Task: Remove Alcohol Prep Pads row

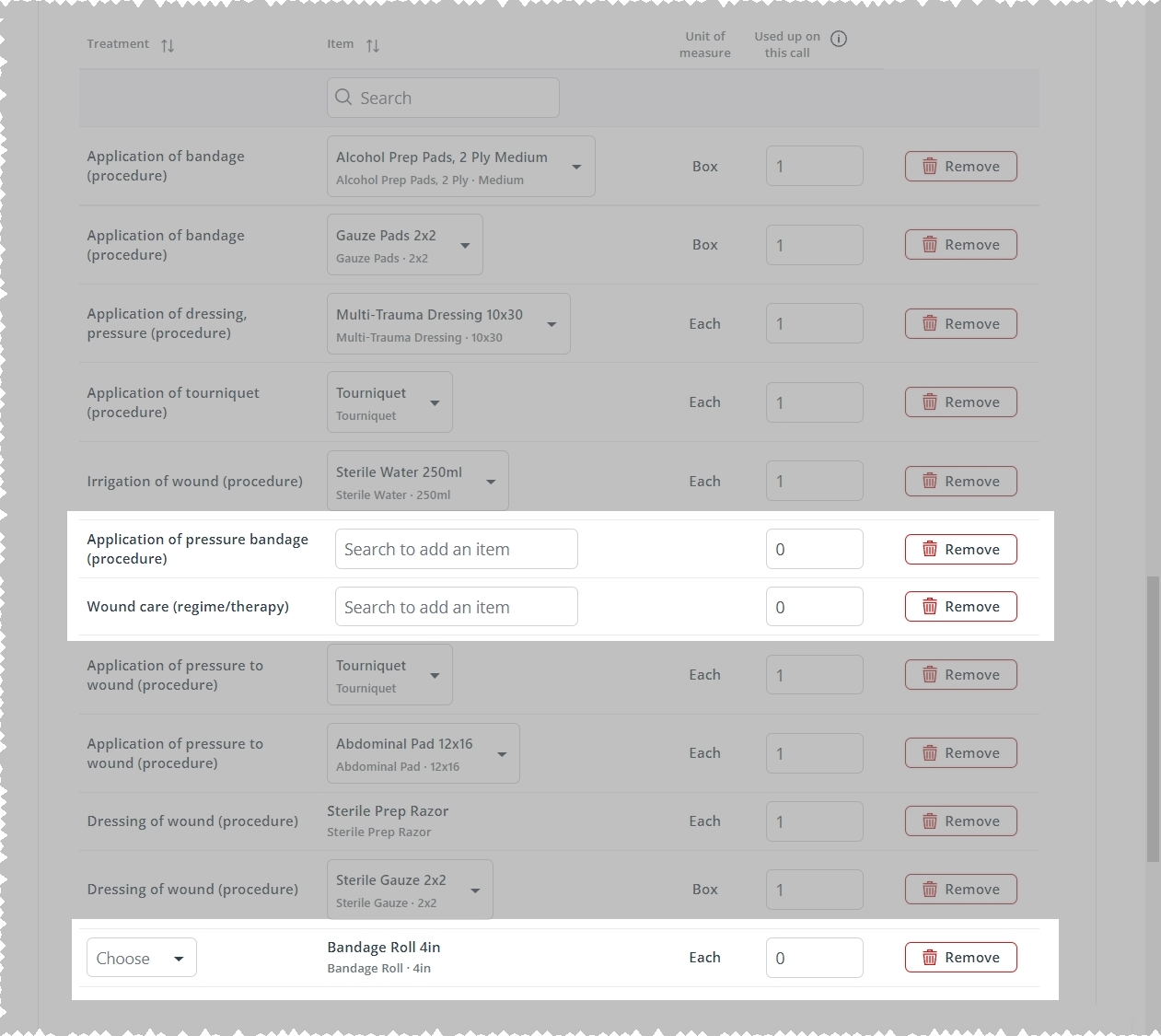Action: [x=960, y=167]
